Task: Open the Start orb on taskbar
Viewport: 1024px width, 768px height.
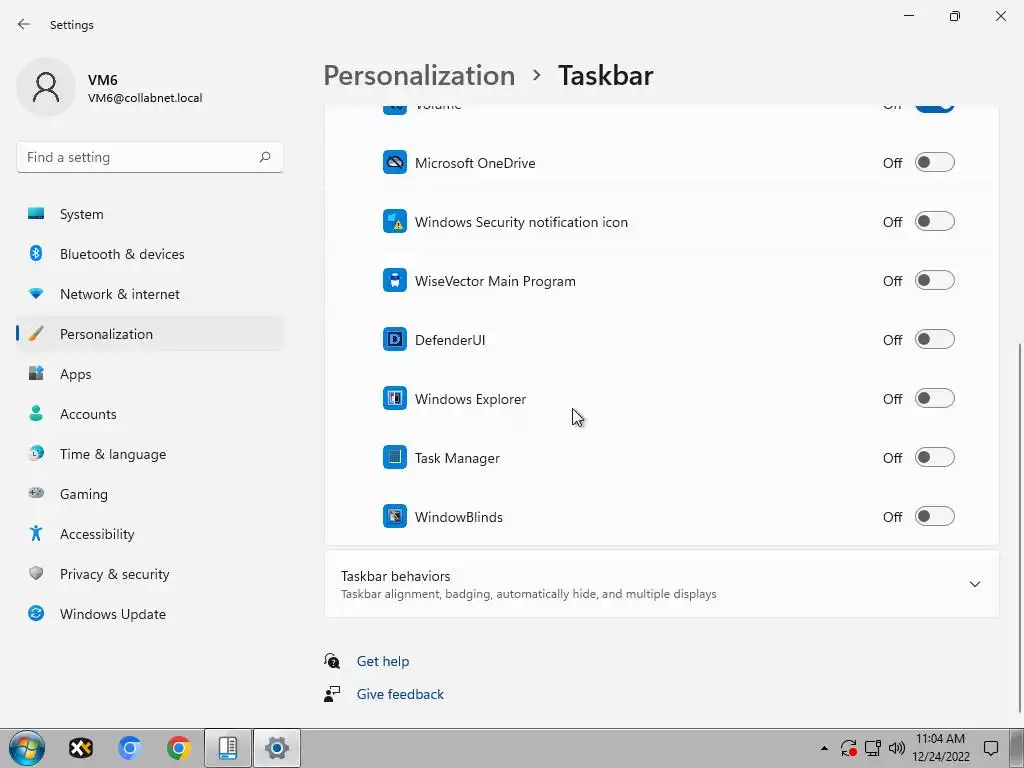Action: (x=27, y=748)
